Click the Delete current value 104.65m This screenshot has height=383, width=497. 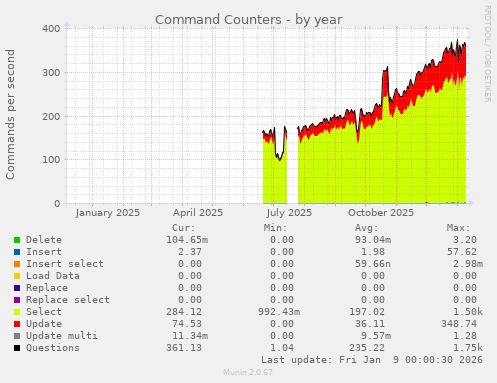[x=187, y=240]
